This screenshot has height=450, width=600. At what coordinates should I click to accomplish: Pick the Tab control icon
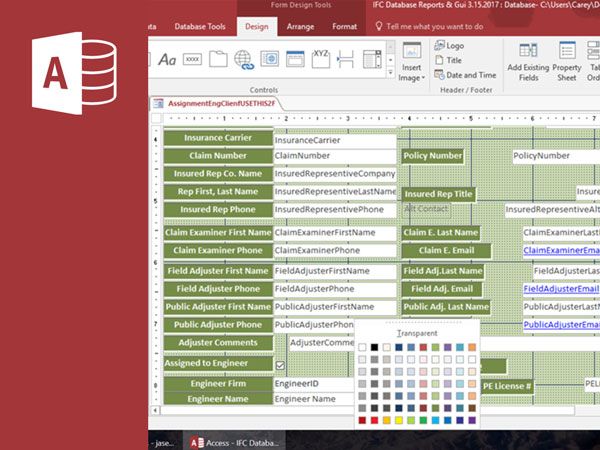218,60
